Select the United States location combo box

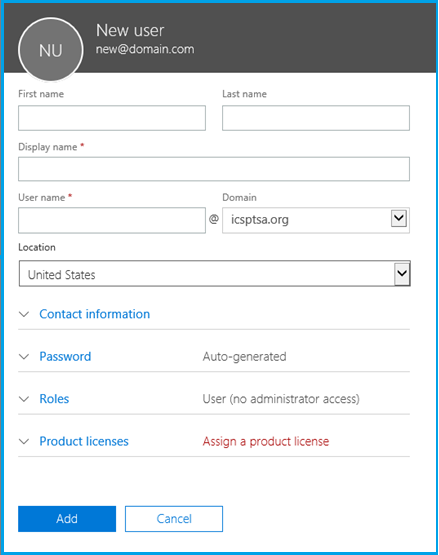click(215, 274)
